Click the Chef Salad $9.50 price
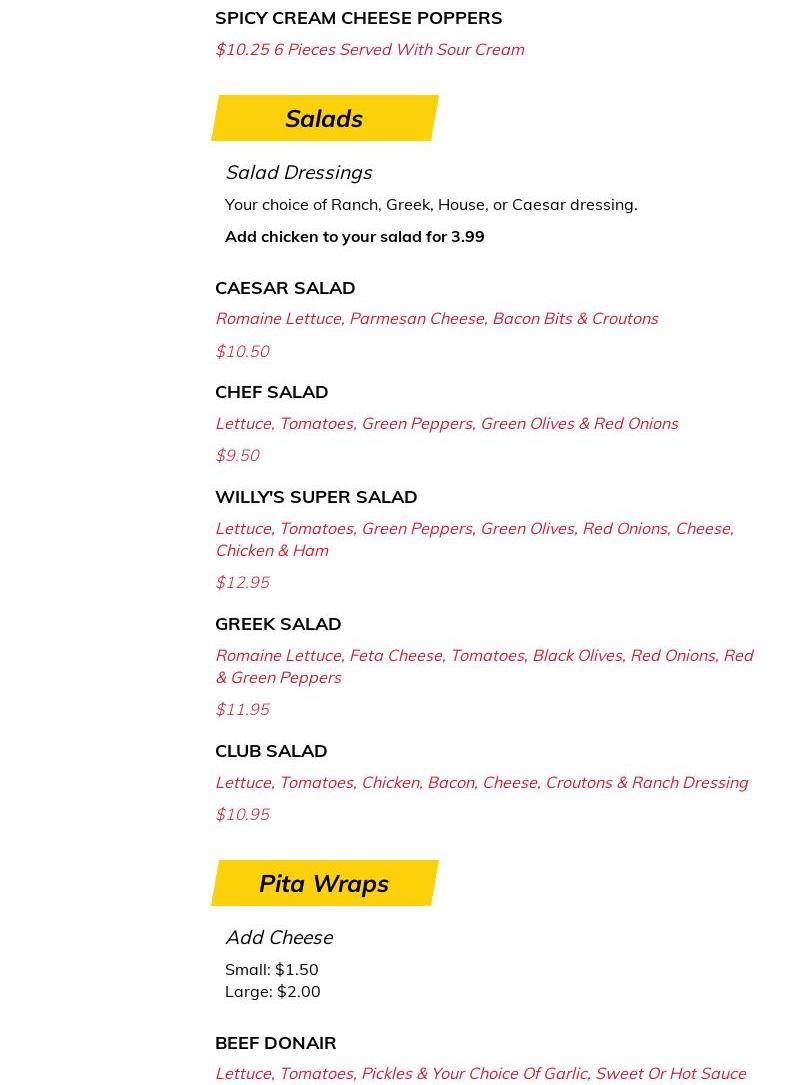Screen dimensions: 785x1085 (237, 455)
